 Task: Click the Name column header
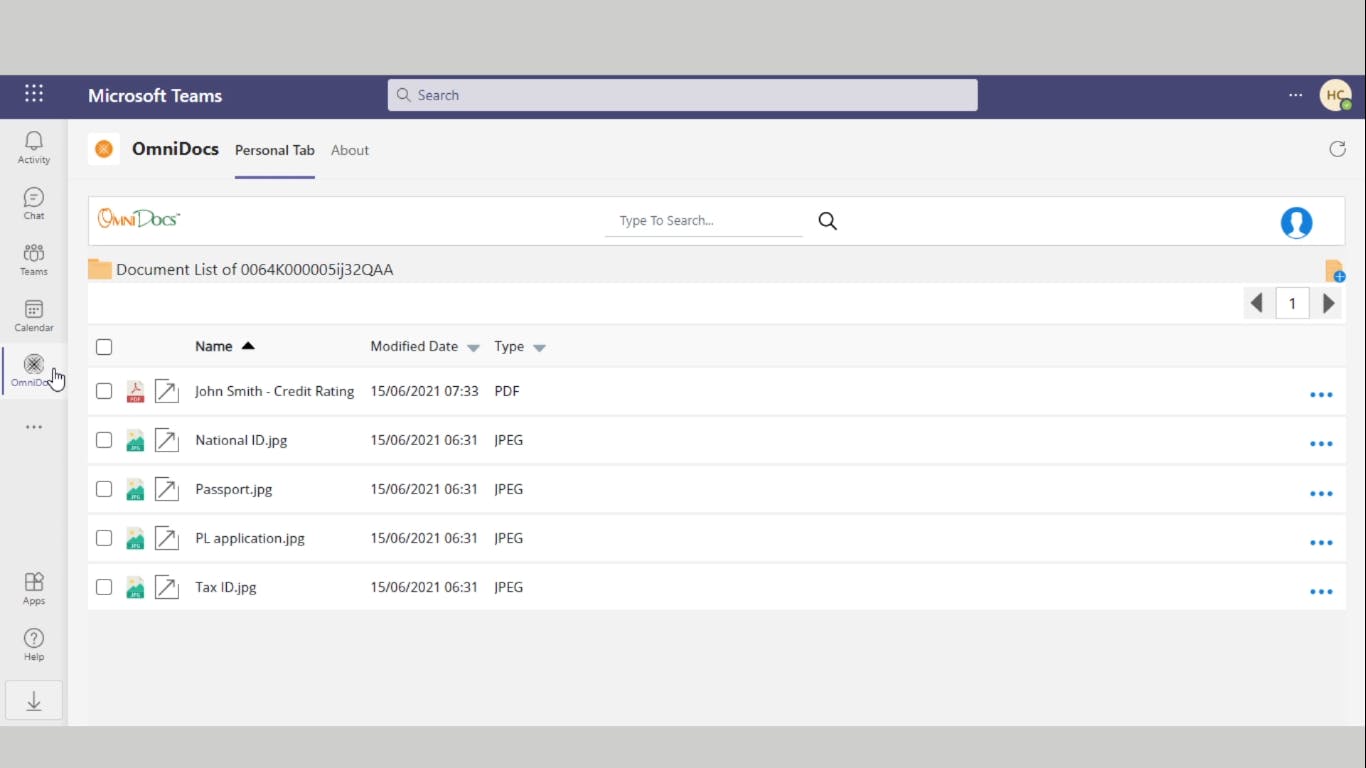(214, 346)
